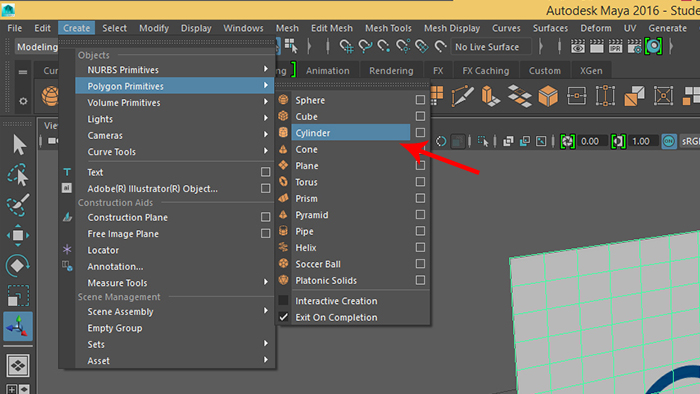This screenshot has height=394, width=700.
Task: Click the polygon cube shelf icon
Action: coord(548,95)
